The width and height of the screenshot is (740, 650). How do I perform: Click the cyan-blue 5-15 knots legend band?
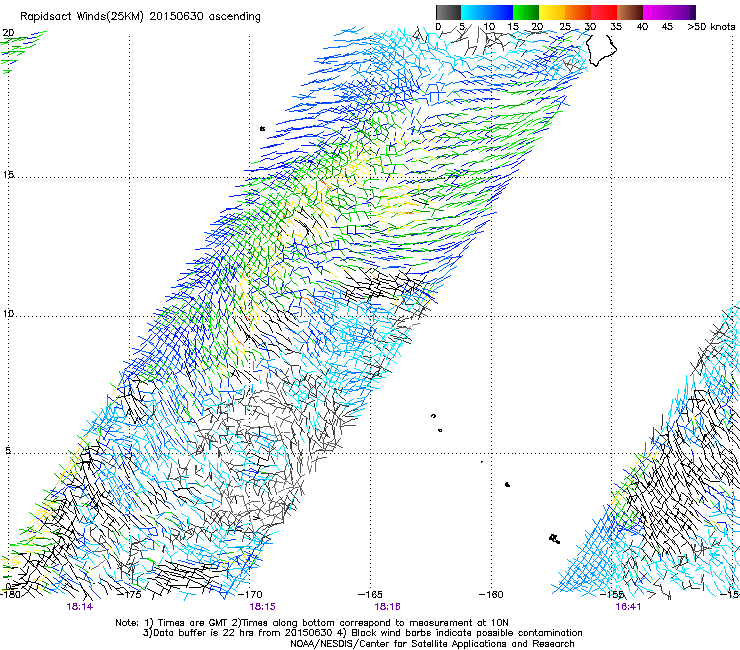[487, 12]
